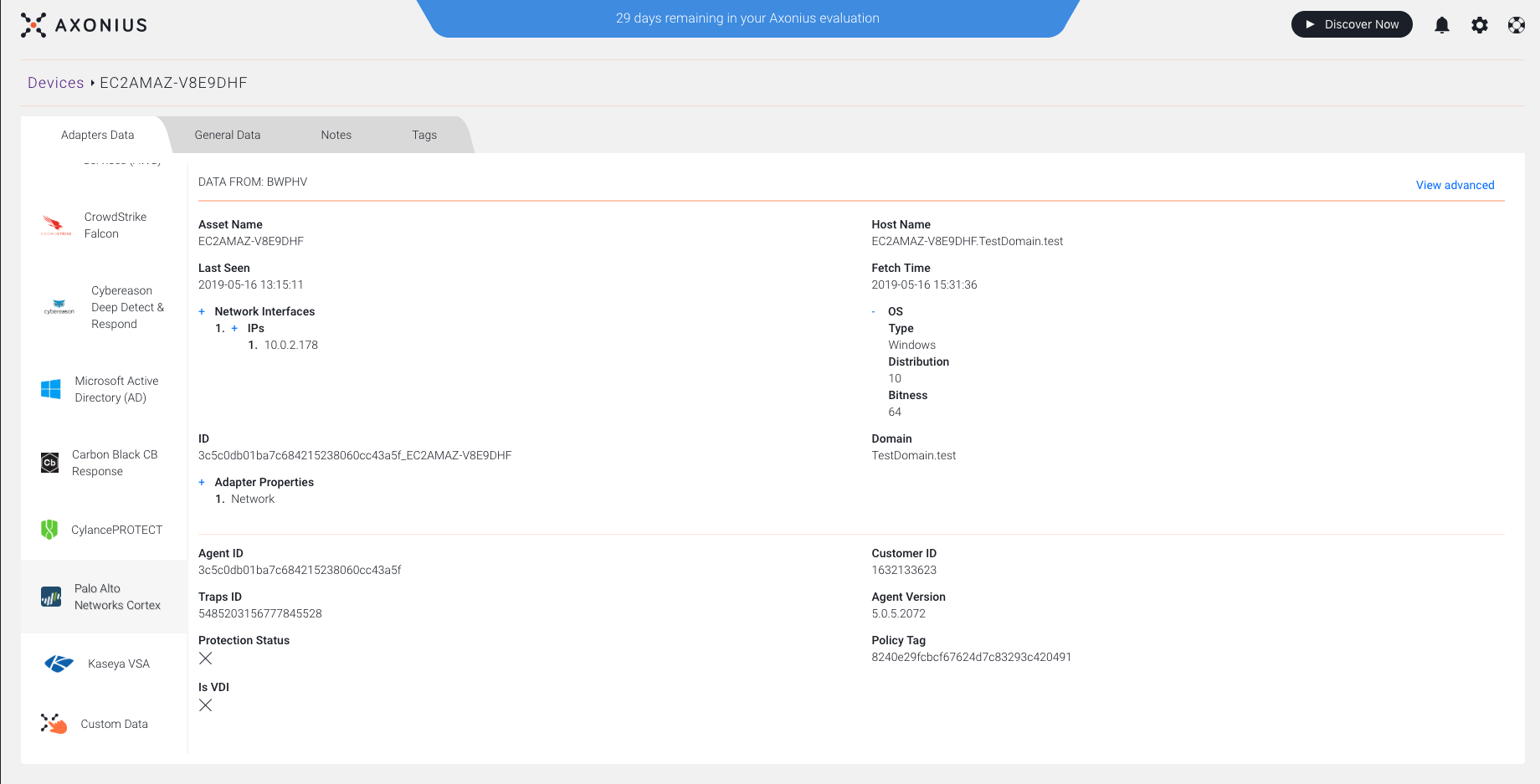Expand the Adapter Properties list
This screenshot has width=1540, height=784.
202,482
